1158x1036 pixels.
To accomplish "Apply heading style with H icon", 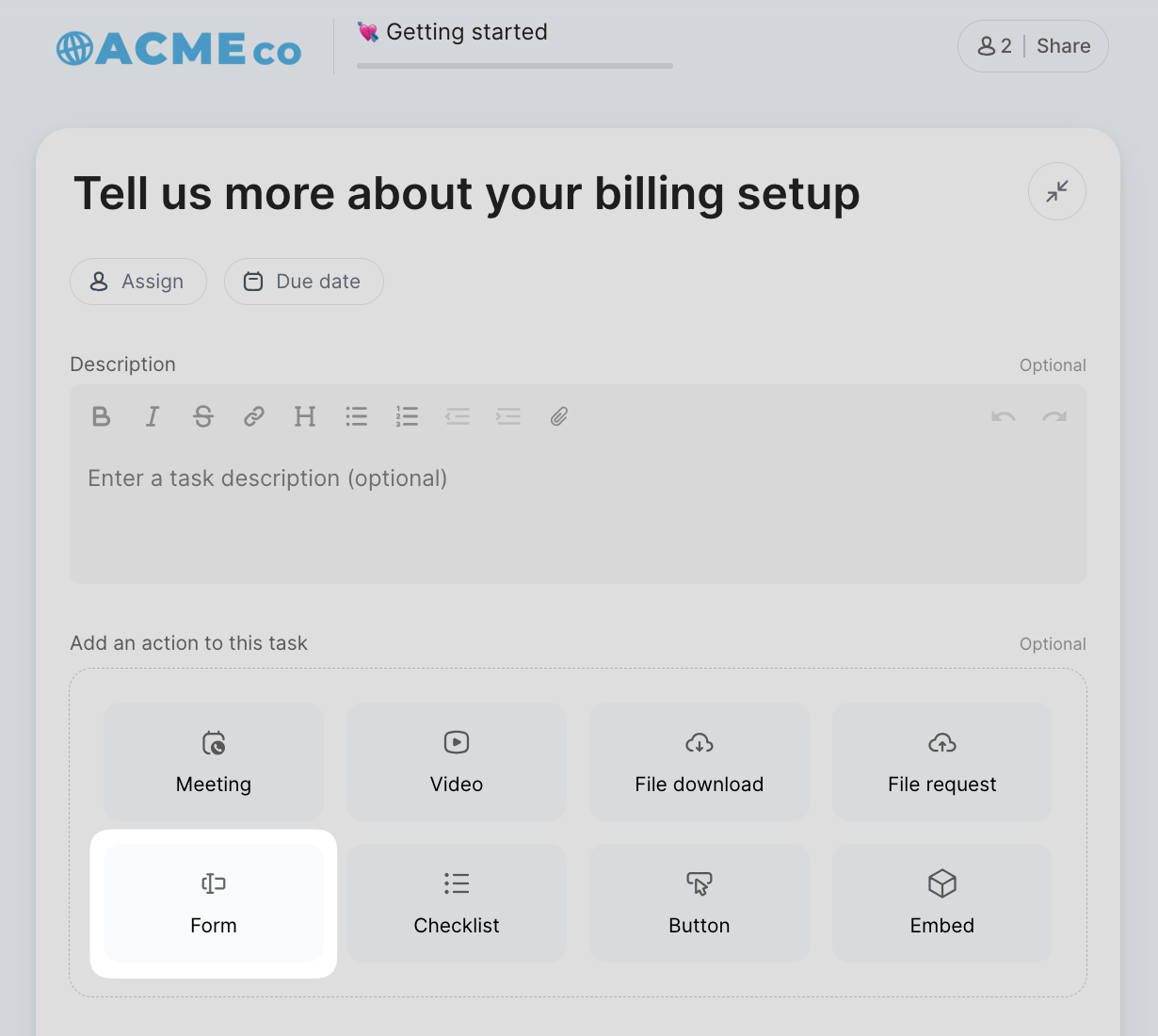I will [305, 416].
